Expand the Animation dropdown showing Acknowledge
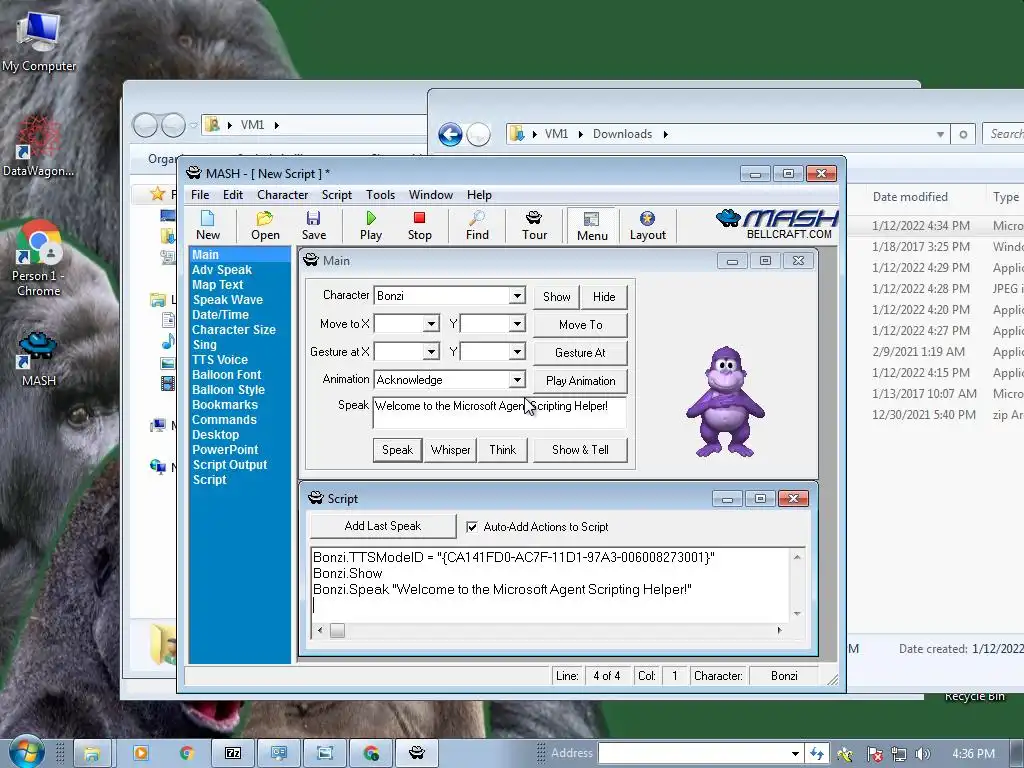1024x768 pixels. (x=517, y=379)
